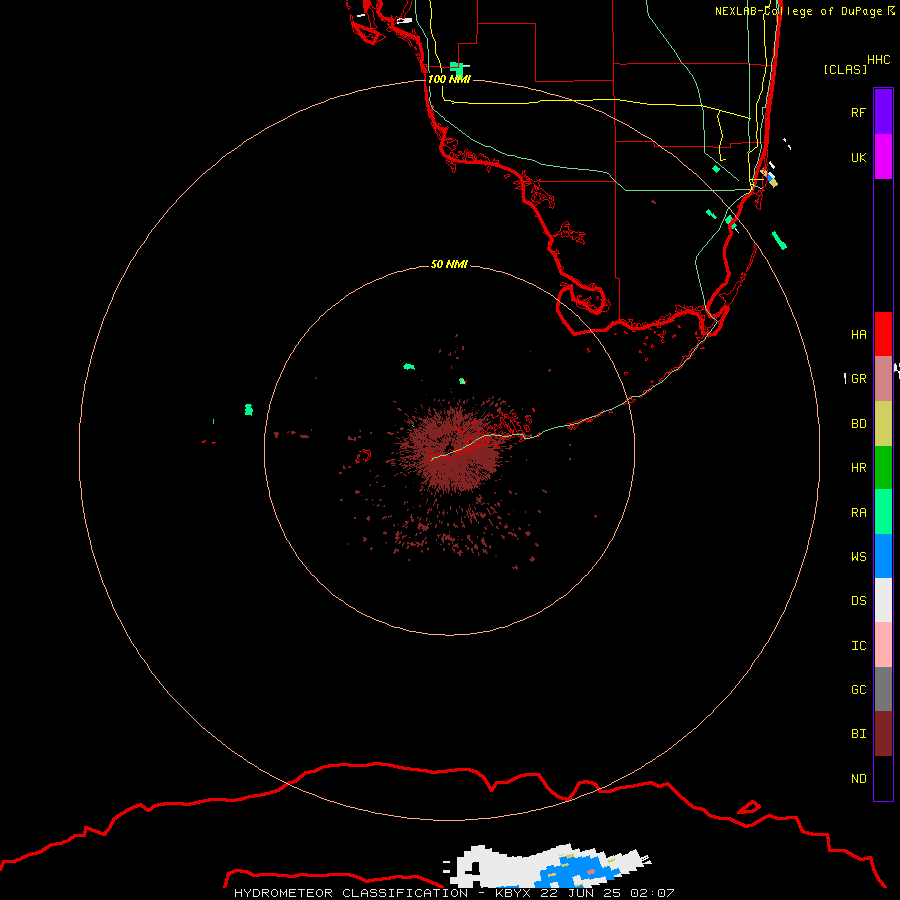The height and width of the screenshot is (900, 900).
Task: Click the RA legend label
Action: pyautogui.click(x=859, y=513)
